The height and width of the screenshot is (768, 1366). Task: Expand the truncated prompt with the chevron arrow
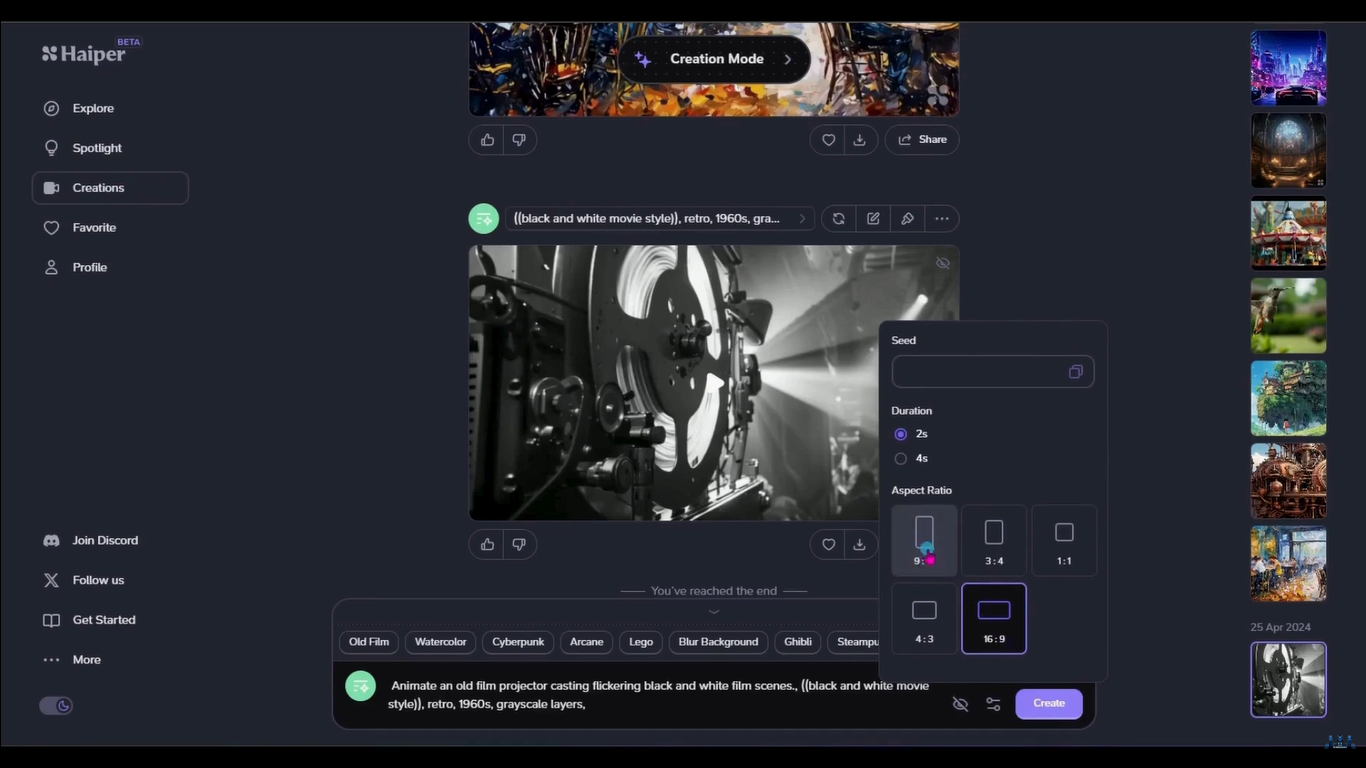pos(801,218)
